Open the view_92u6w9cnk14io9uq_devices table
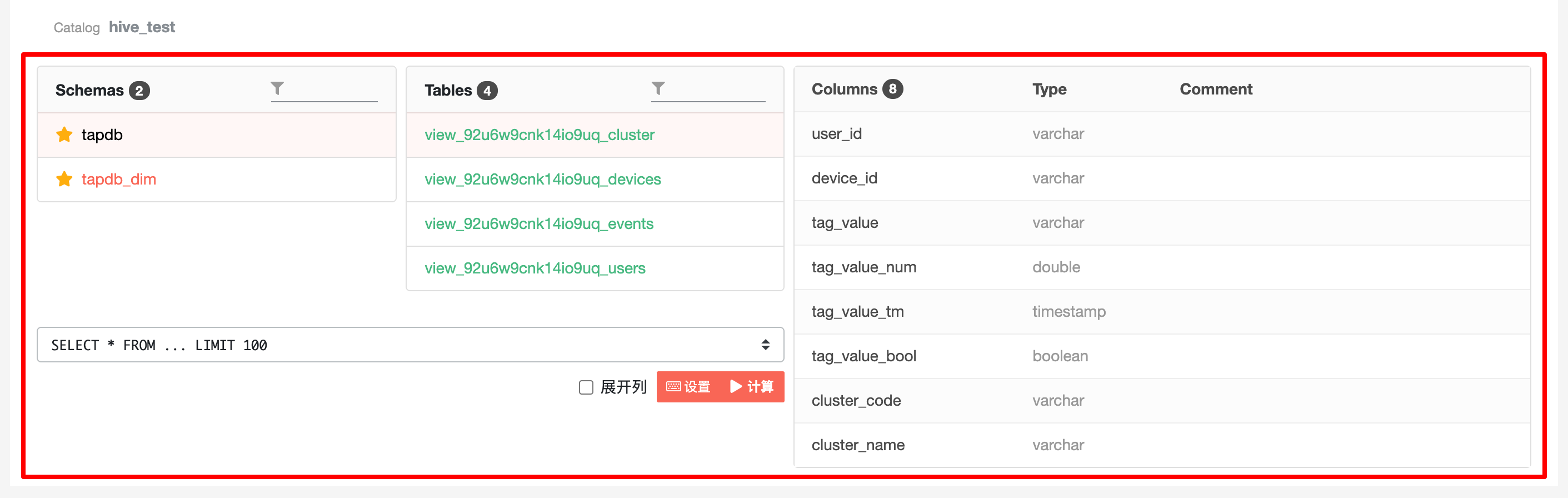This screenshot has width=1568, height=498. coord(542,179)
